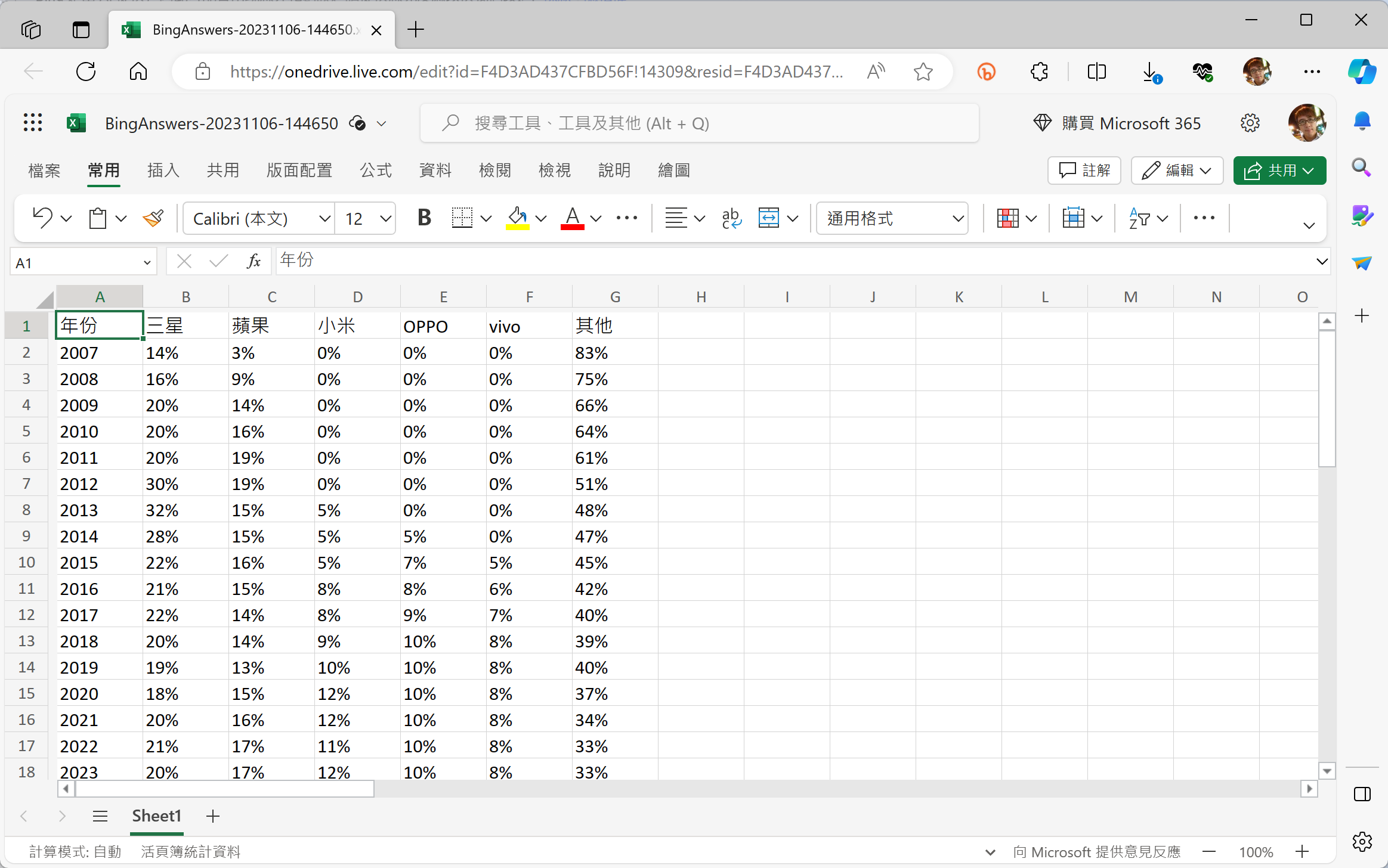
Task: Toggle browser split screen view
Action: (1096, 72)
